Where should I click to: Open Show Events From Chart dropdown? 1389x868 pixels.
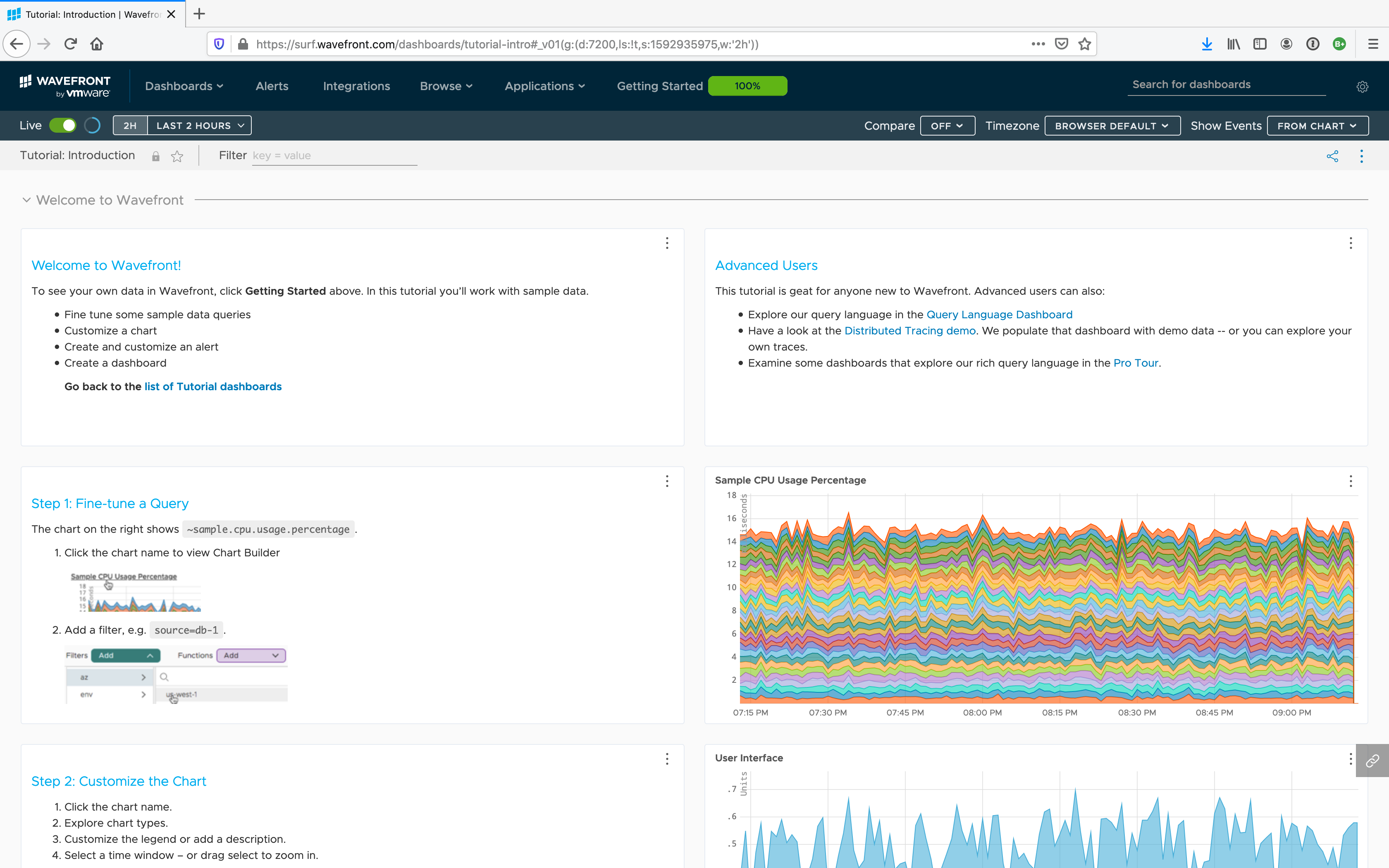click(1317, 126)
